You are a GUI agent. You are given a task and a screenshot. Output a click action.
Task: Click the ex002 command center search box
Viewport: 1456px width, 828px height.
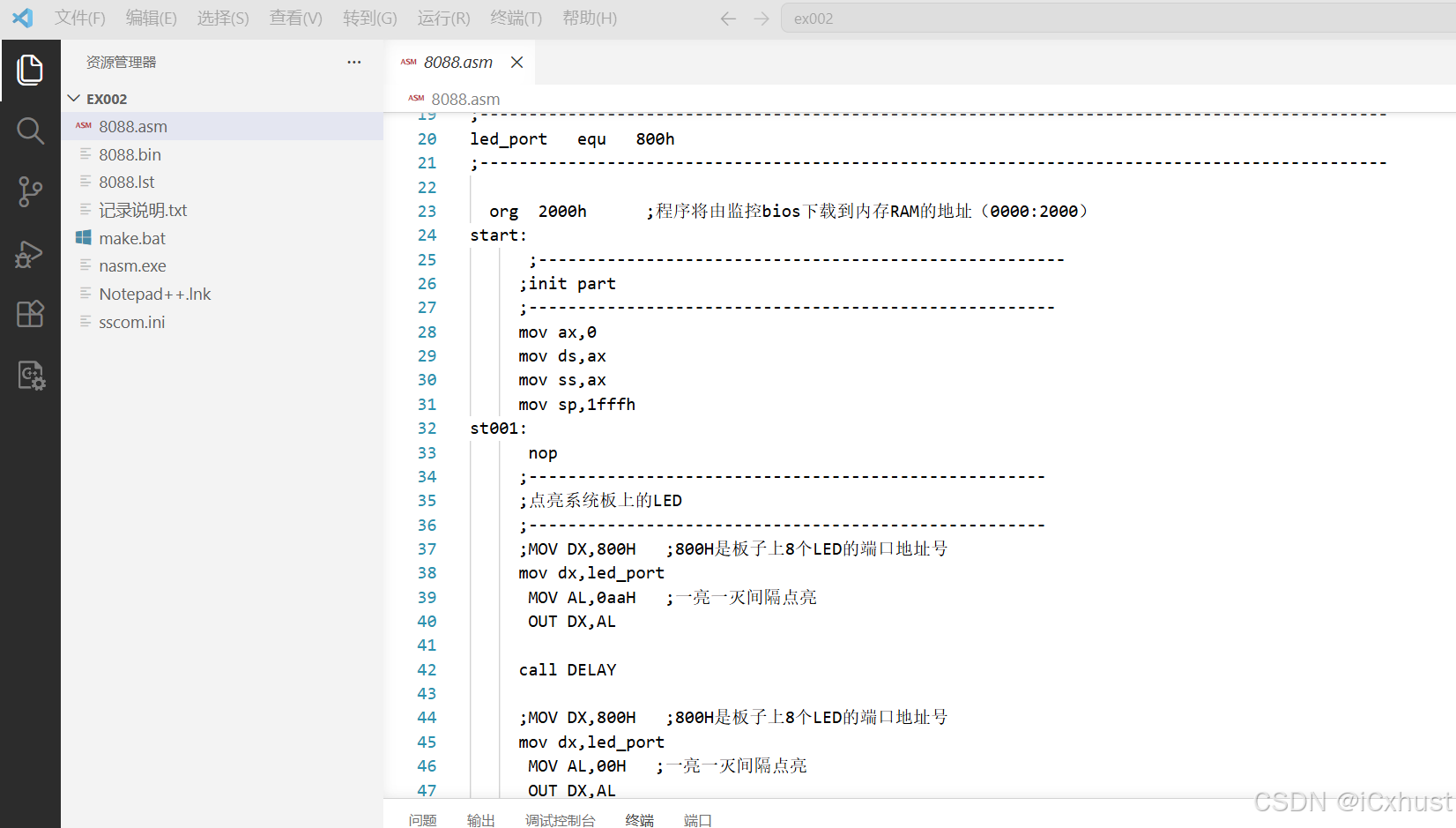click(1118, 19)
